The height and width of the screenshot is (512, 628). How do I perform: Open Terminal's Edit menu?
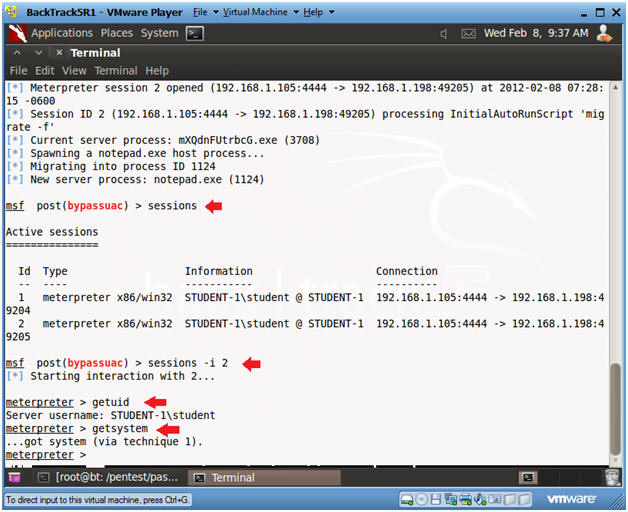tap(44, 71)
